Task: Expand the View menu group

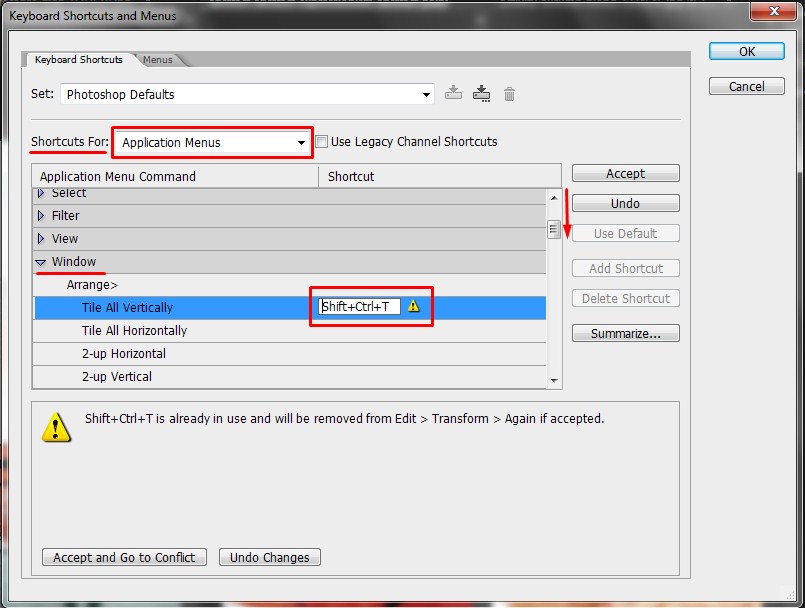Action: pyautogui.click(x=41, y=239)
